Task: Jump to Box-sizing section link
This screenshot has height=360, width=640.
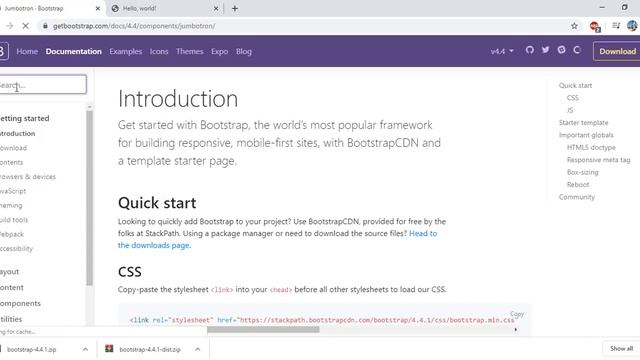Action: tap(582, 172)
